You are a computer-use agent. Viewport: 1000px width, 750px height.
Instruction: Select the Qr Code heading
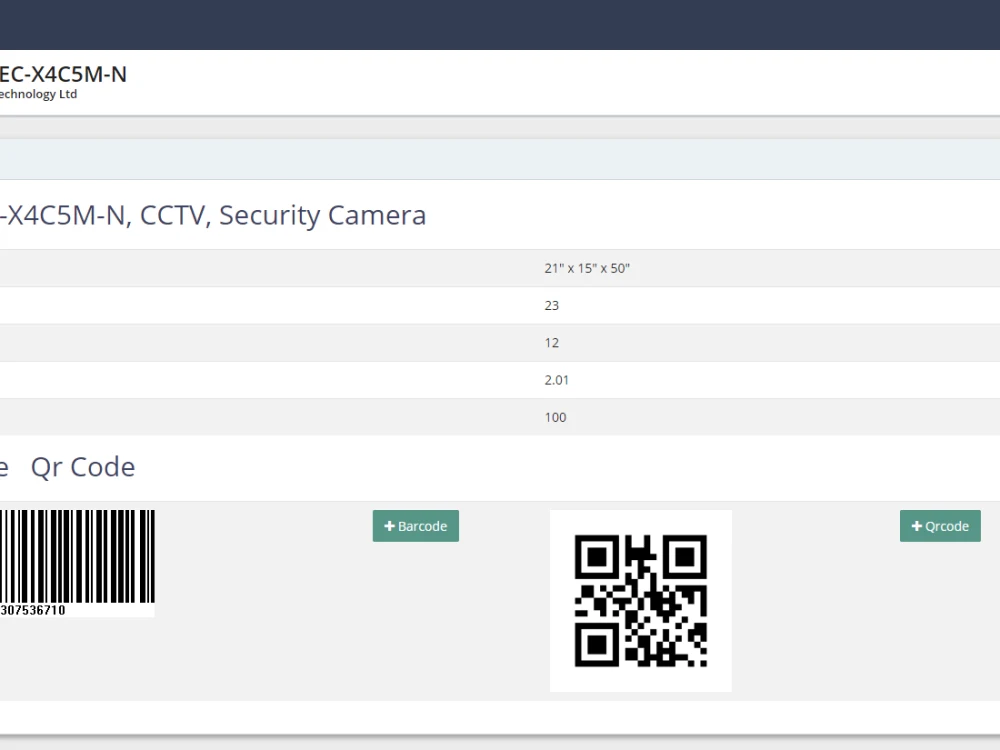click(83, 467)
